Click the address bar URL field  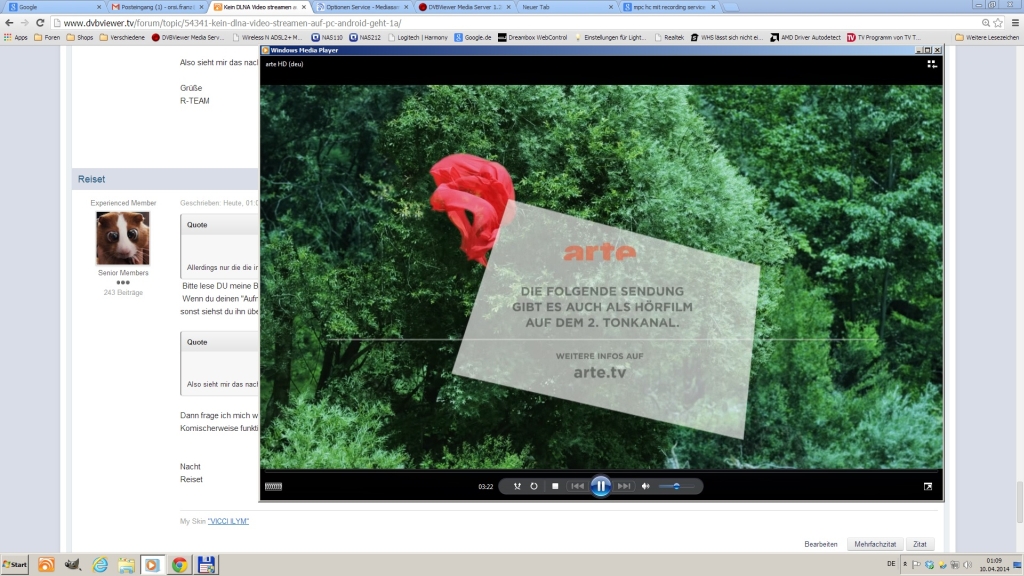point(516,23)
